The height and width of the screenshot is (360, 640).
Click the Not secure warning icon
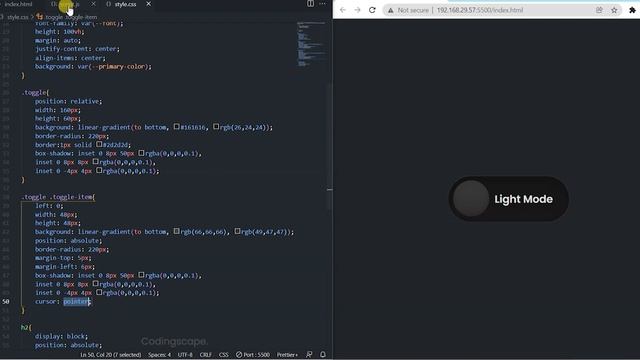point(391,10)
